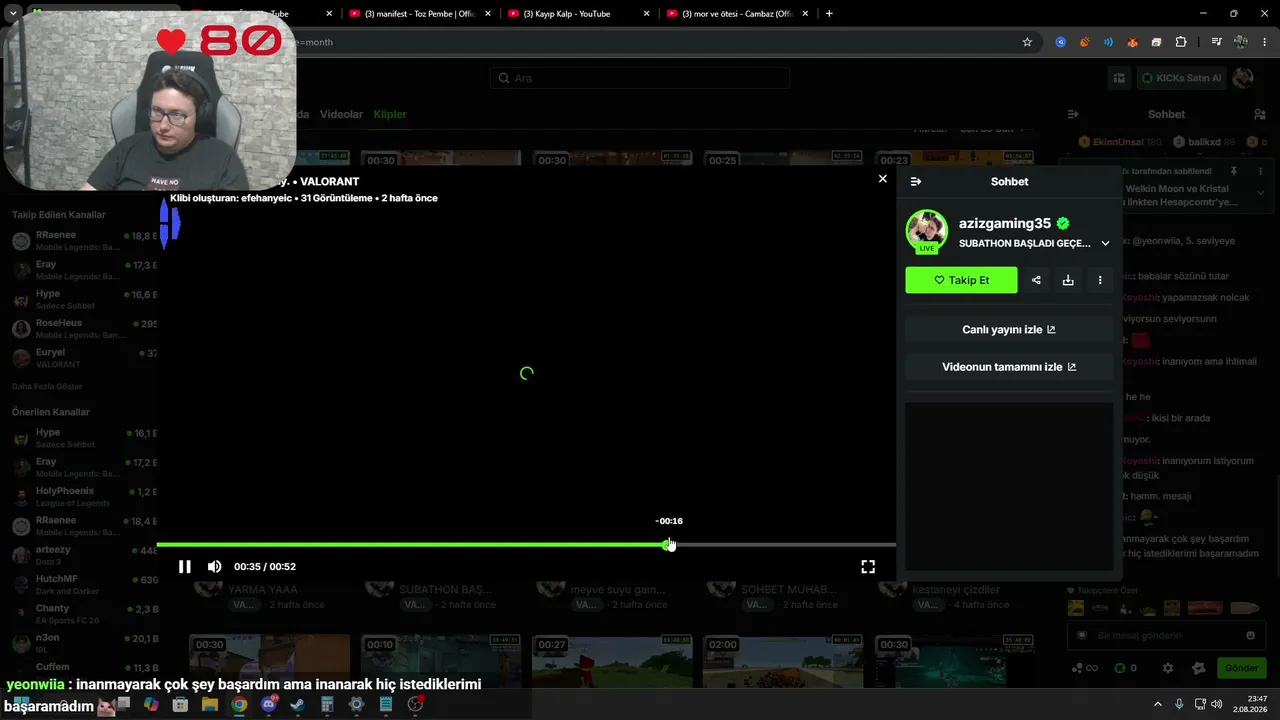Screen dimensions: 1280x720
Task: Open File Explorer from the taskbar
Action: tap(210, 704)
